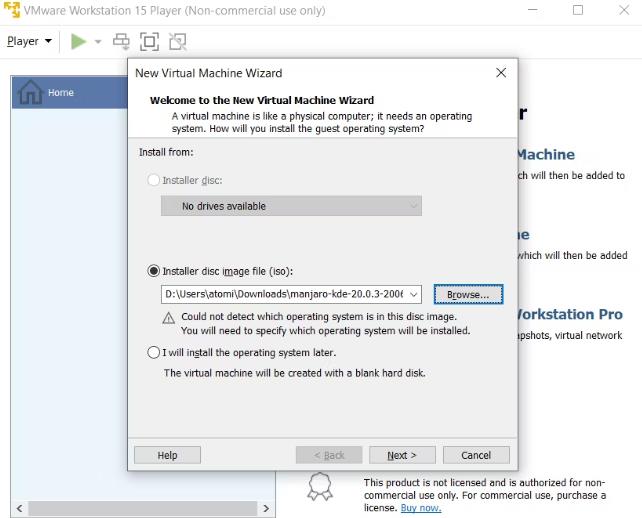Close the New Virtual Machine Wizard dialog
This screenshot has width=642, height=518.
(501, 73)
